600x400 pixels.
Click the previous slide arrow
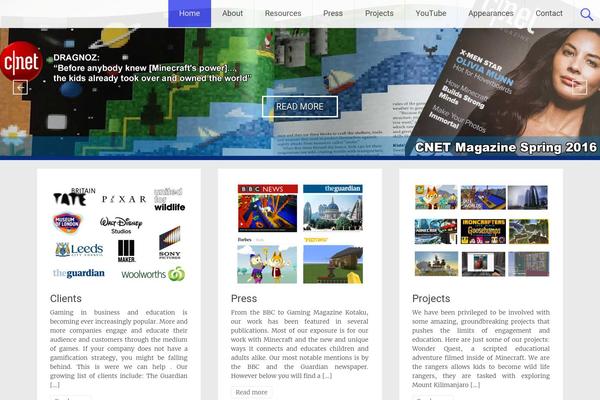[x=20, y=87]
